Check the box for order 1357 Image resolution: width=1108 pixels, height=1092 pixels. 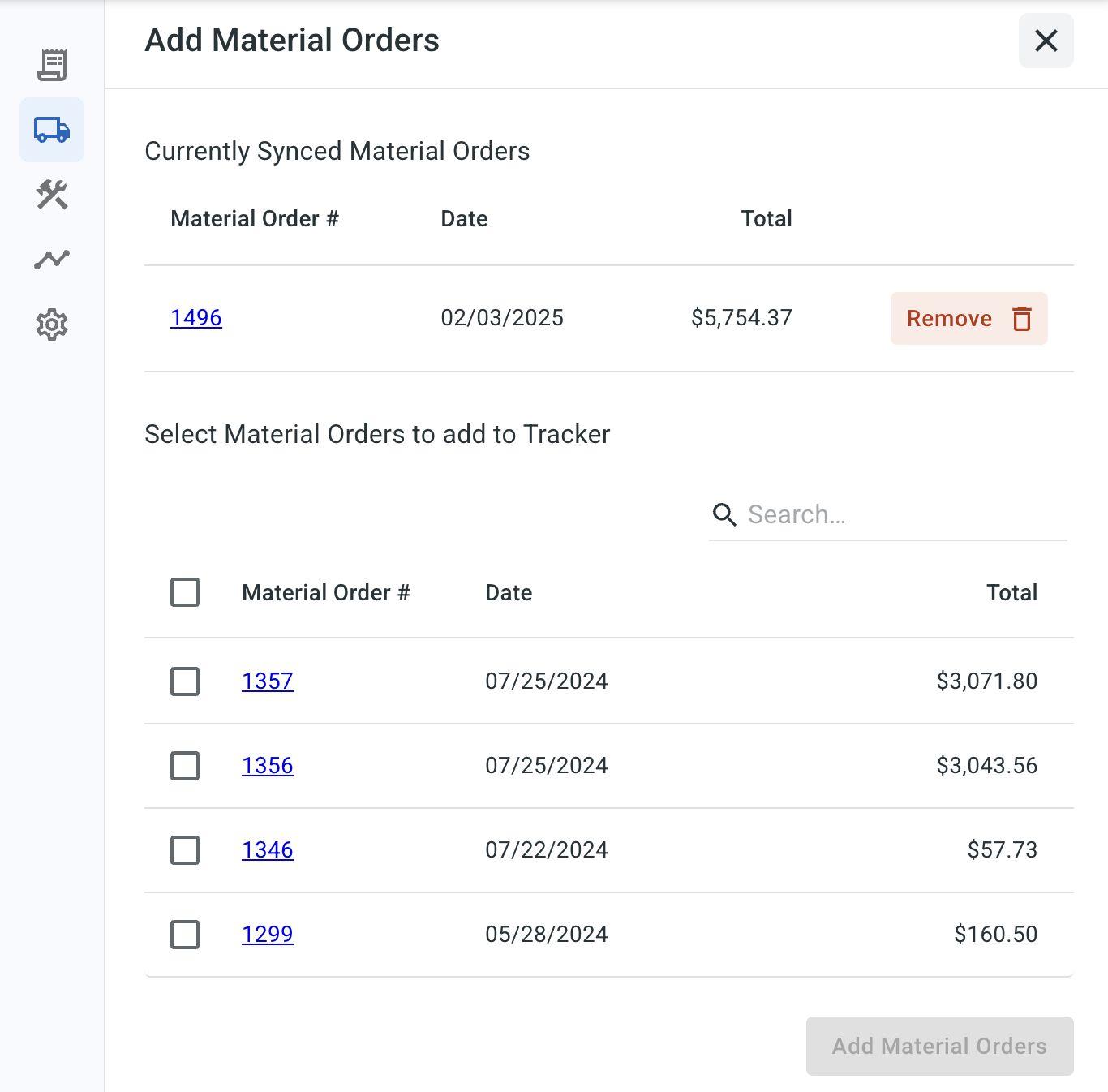coord(185,681)
